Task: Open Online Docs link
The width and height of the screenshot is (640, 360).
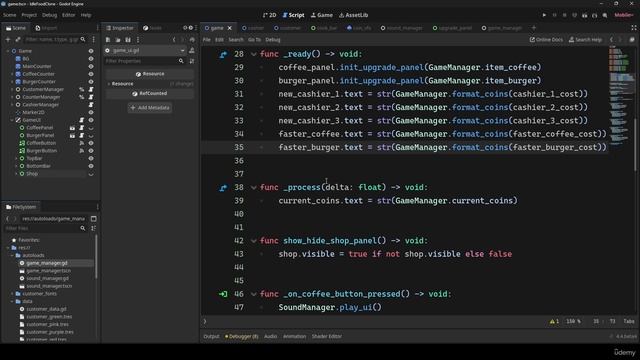Action: click(546, 40)
